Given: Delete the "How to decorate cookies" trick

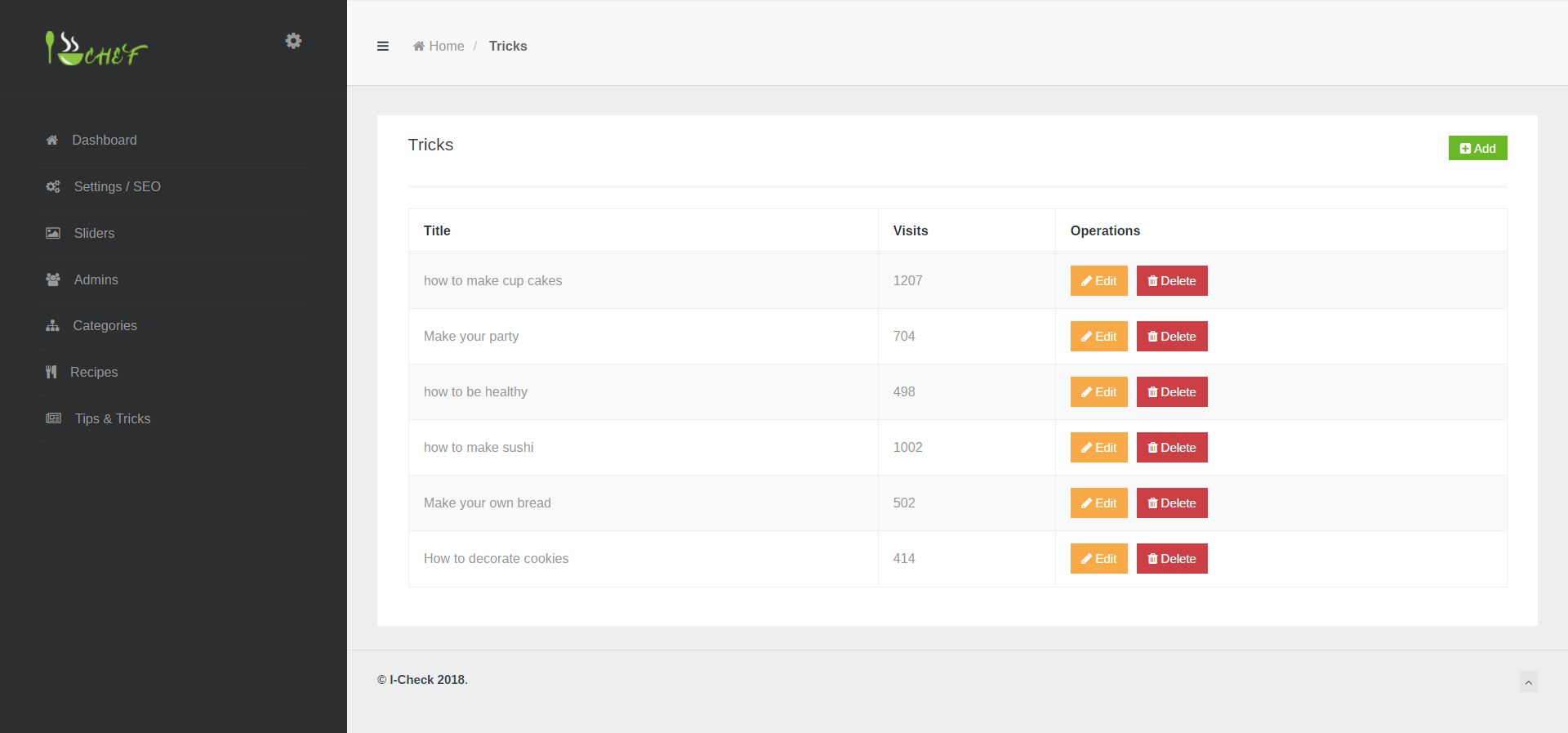Looking at the screenshot, I should pos(1171,559).
